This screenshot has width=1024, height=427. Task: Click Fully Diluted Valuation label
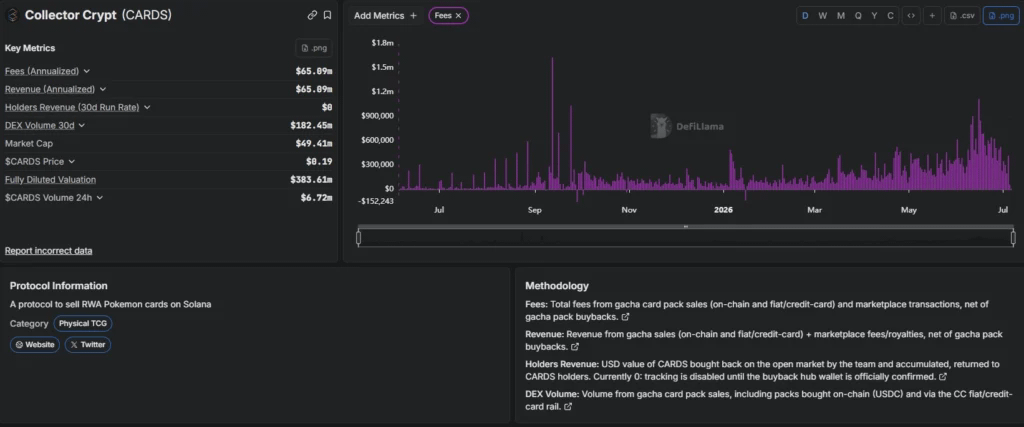coord(50,180)
